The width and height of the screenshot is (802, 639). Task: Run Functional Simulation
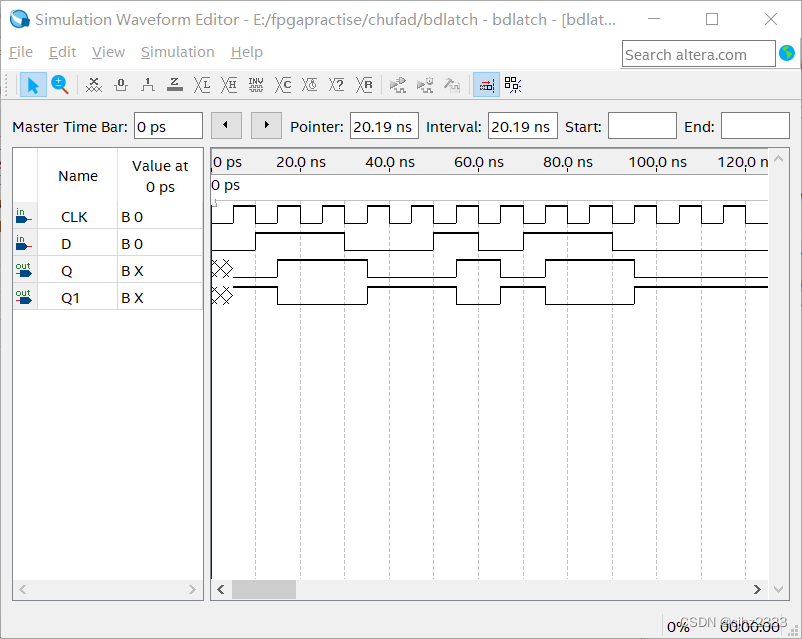click(x=398, y=85)
